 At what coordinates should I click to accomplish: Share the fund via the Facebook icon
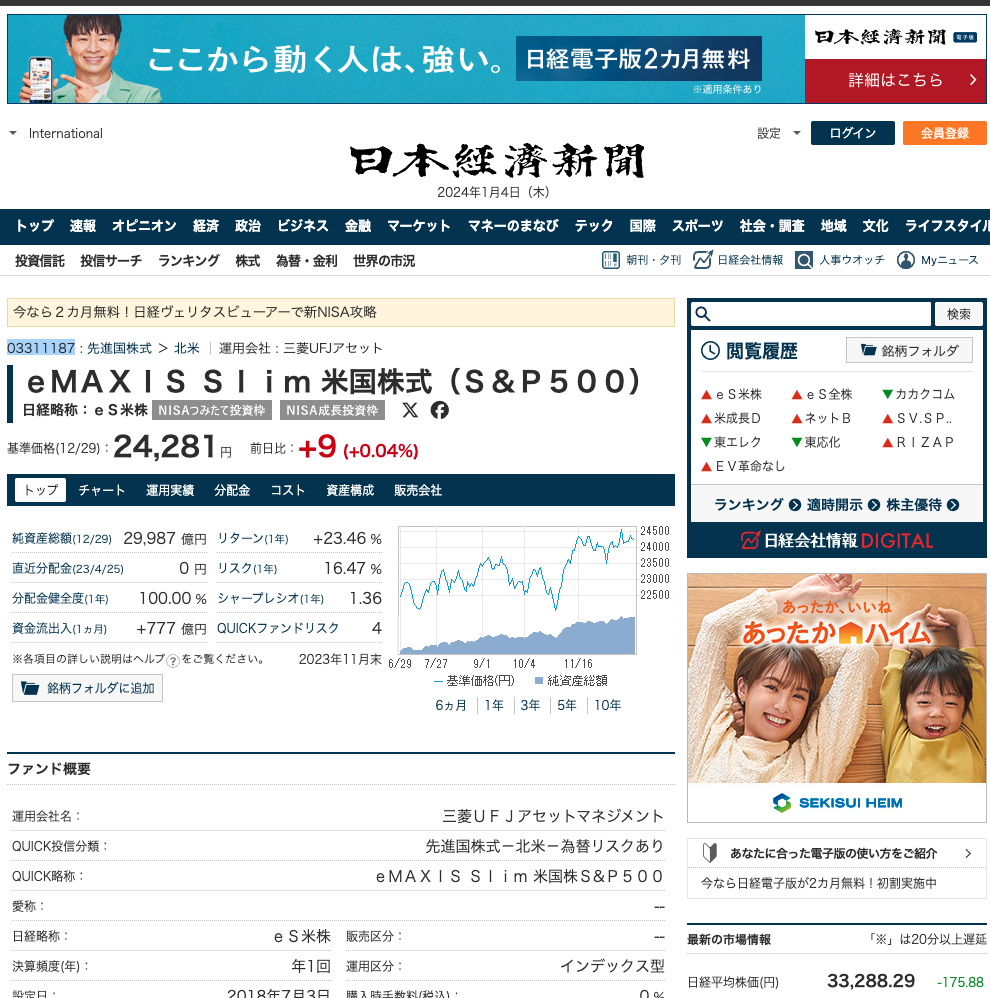pos(440,410)
